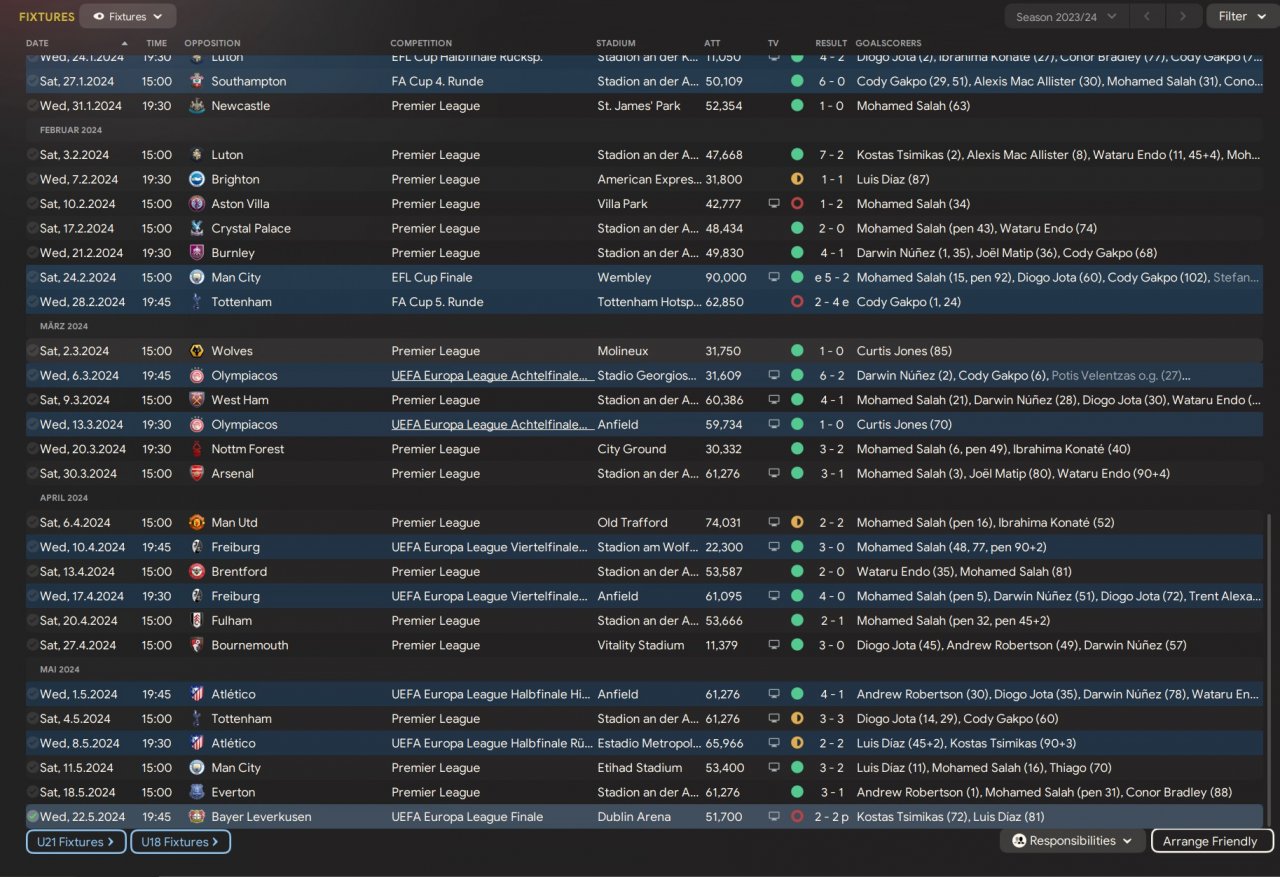Open Arsenal via its club badge
1280x877 pixels.
(x=197, y=474)
